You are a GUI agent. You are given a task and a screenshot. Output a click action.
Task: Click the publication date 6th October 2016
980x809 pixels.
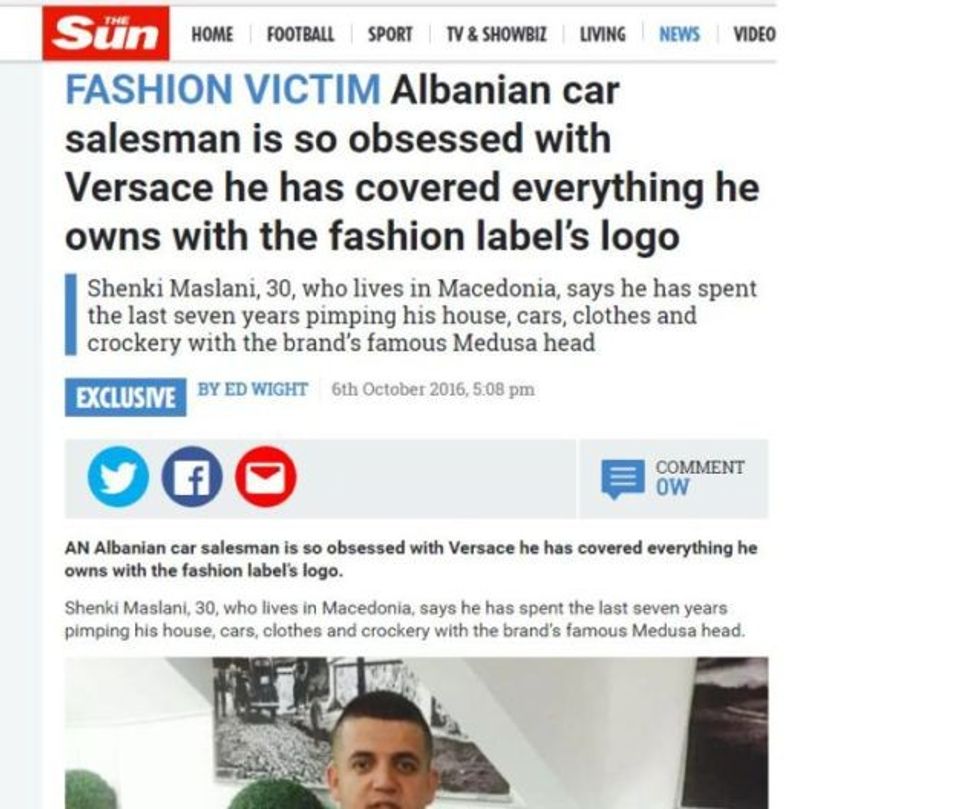433,389
